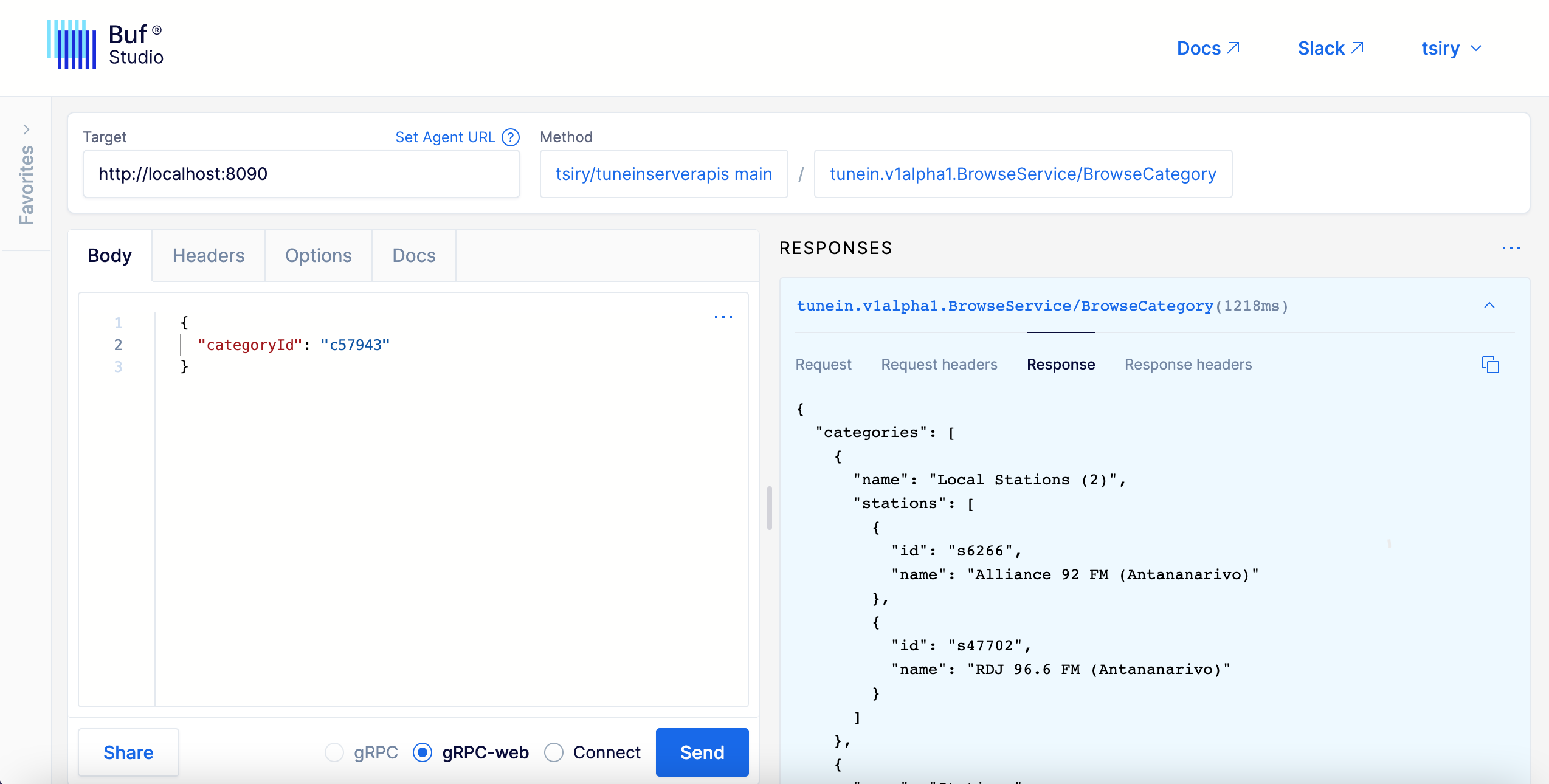Select the Connect protocol option
The image size is (1549, 784).
[554, 752]
